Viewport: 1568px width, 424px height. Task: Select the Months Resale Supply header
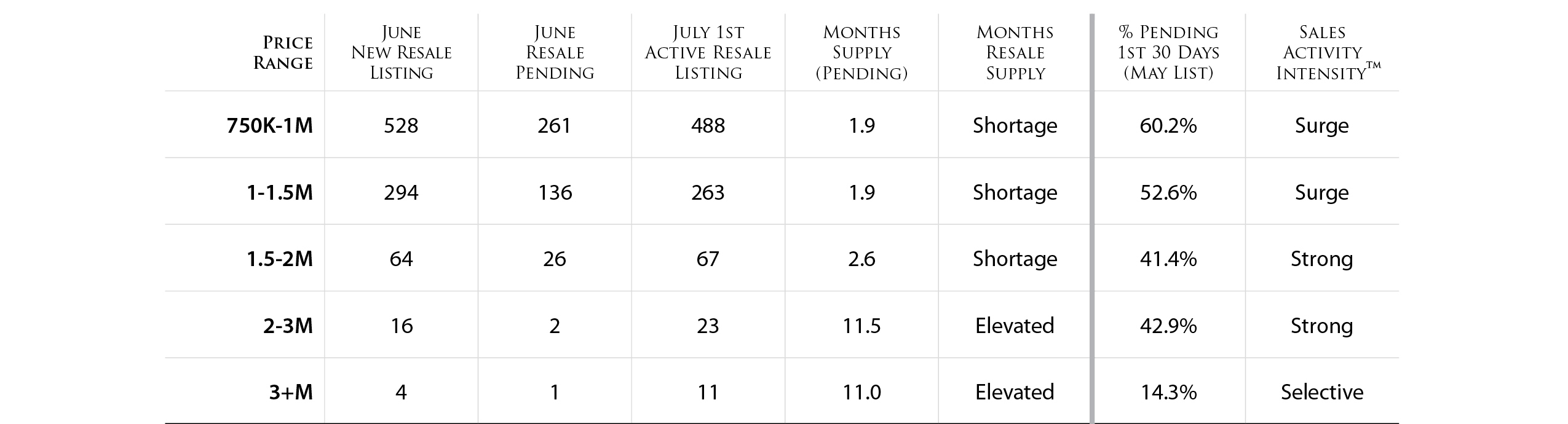tap(1015, 52)
